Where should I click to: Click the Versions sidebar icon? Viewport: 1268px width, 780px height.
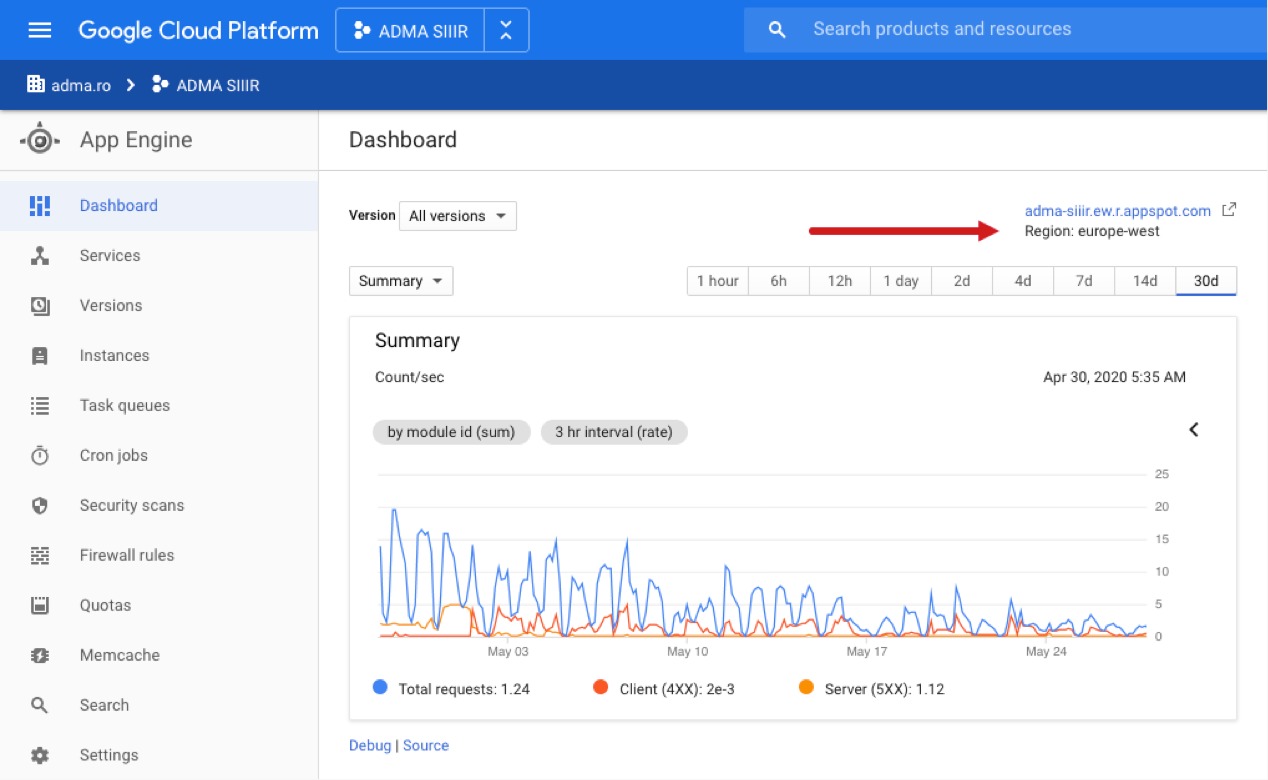tap(40, 306)
